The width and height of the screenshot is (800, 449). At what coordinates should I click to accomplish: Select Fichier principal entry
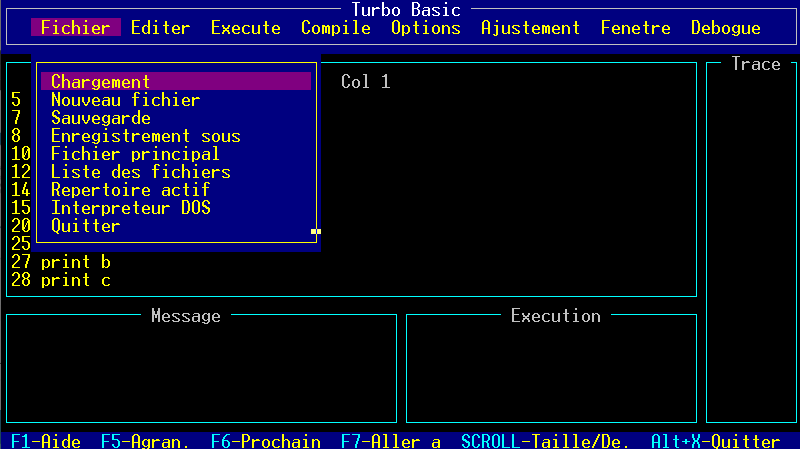176,154
